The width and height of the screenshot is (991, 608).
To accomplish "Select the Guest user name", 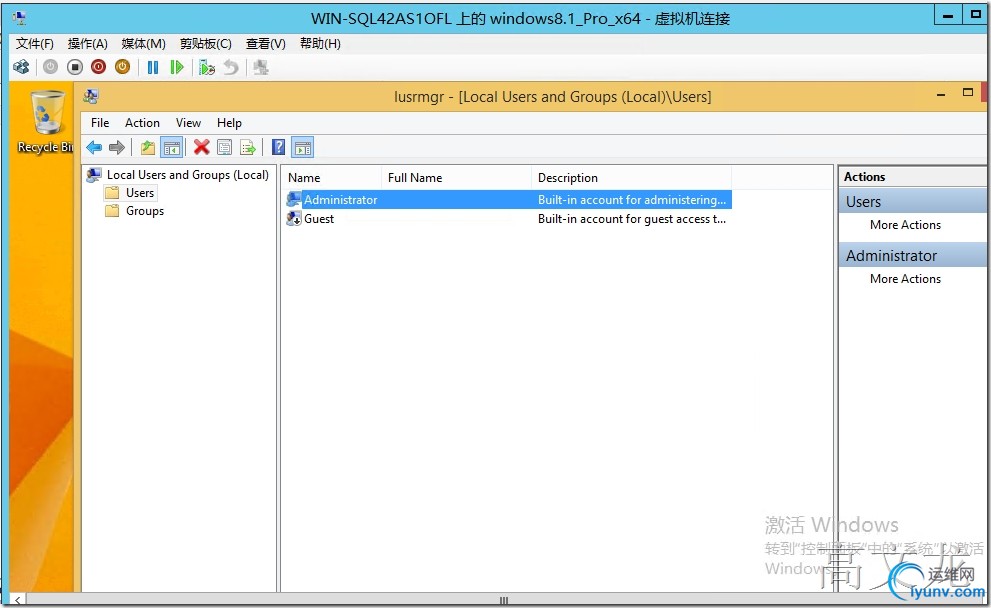I will tap(319, 219).
